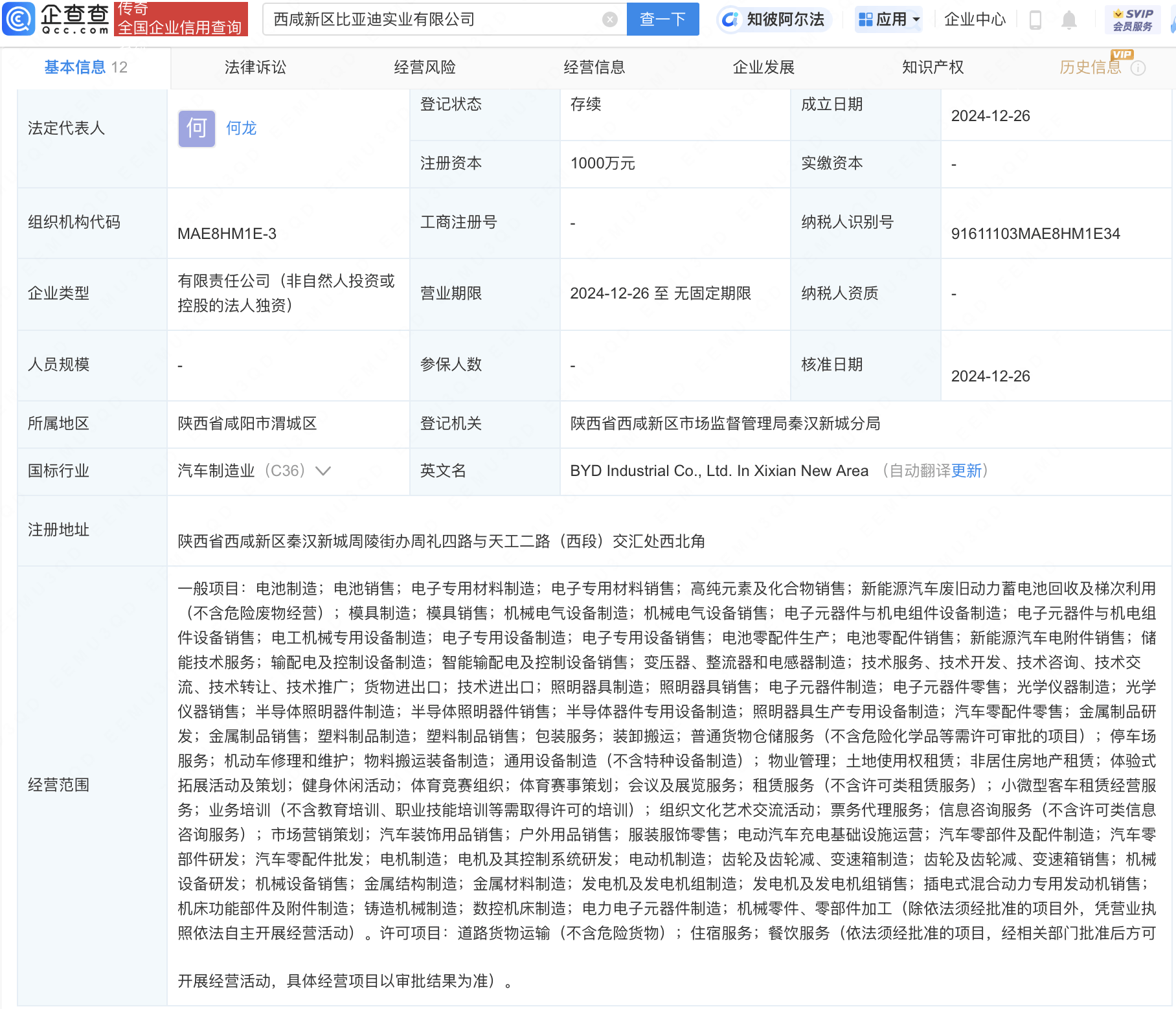Expand the 汽车制造业 industry chevron
This screenshot has height=1009, width=1176.
point(323,471)
